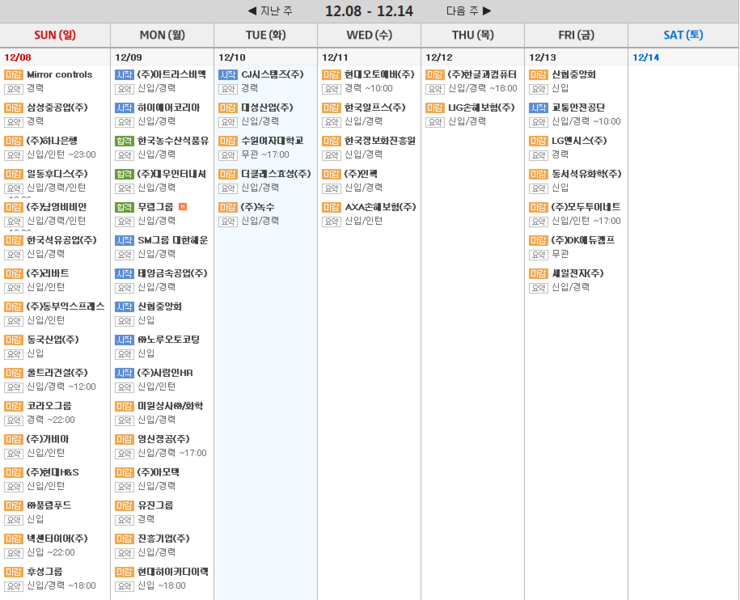Go to next week (다음 주)
The width and height of the screenshot is (740, 600).
pos(469,11)
